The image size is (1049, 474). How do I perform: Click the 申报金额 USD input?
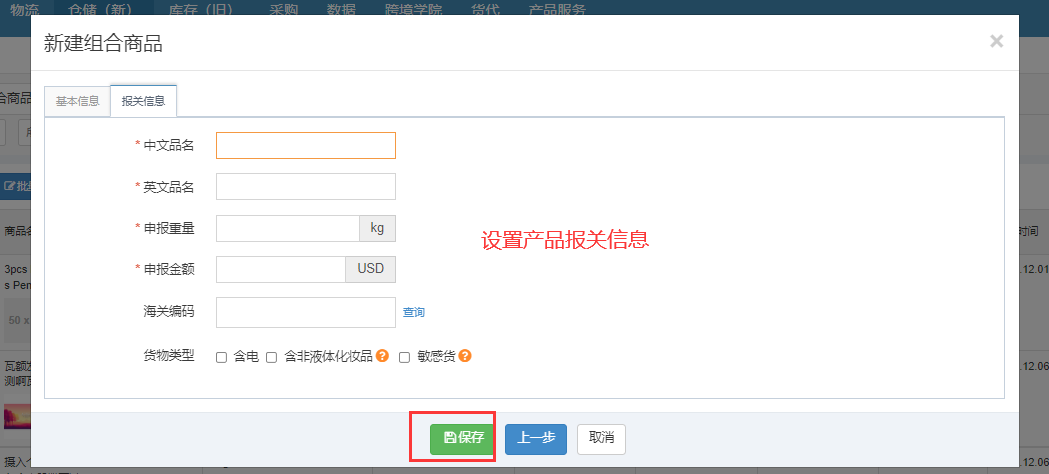pos(281,269)
